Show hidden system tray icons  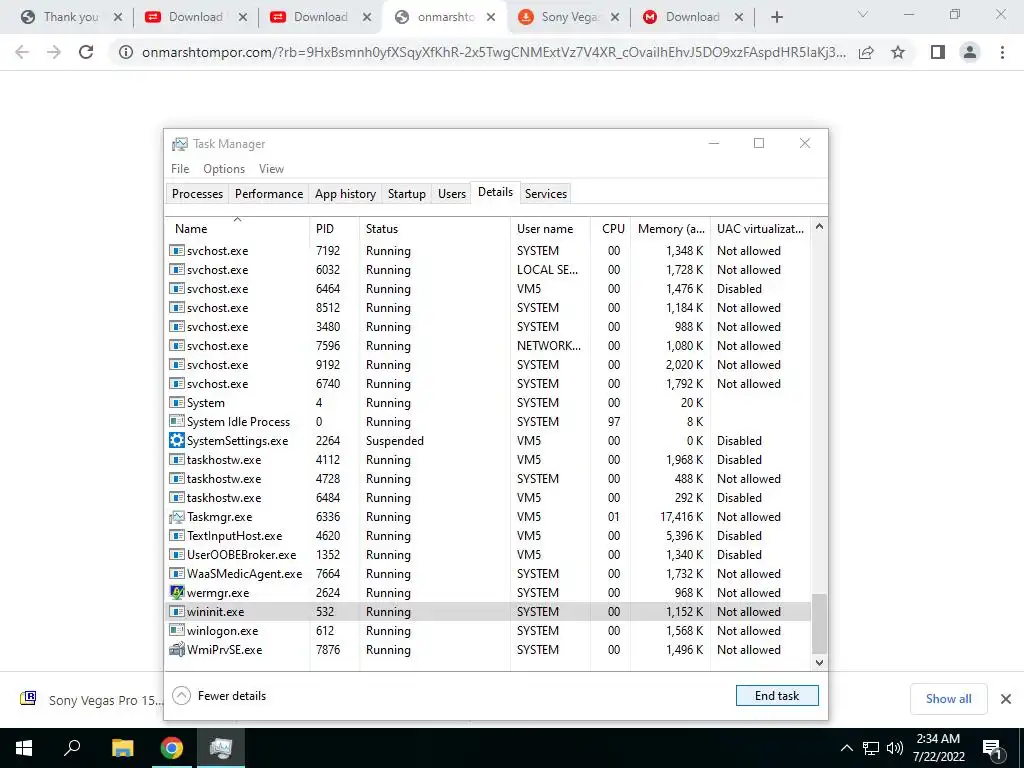[x=846, y=748]
